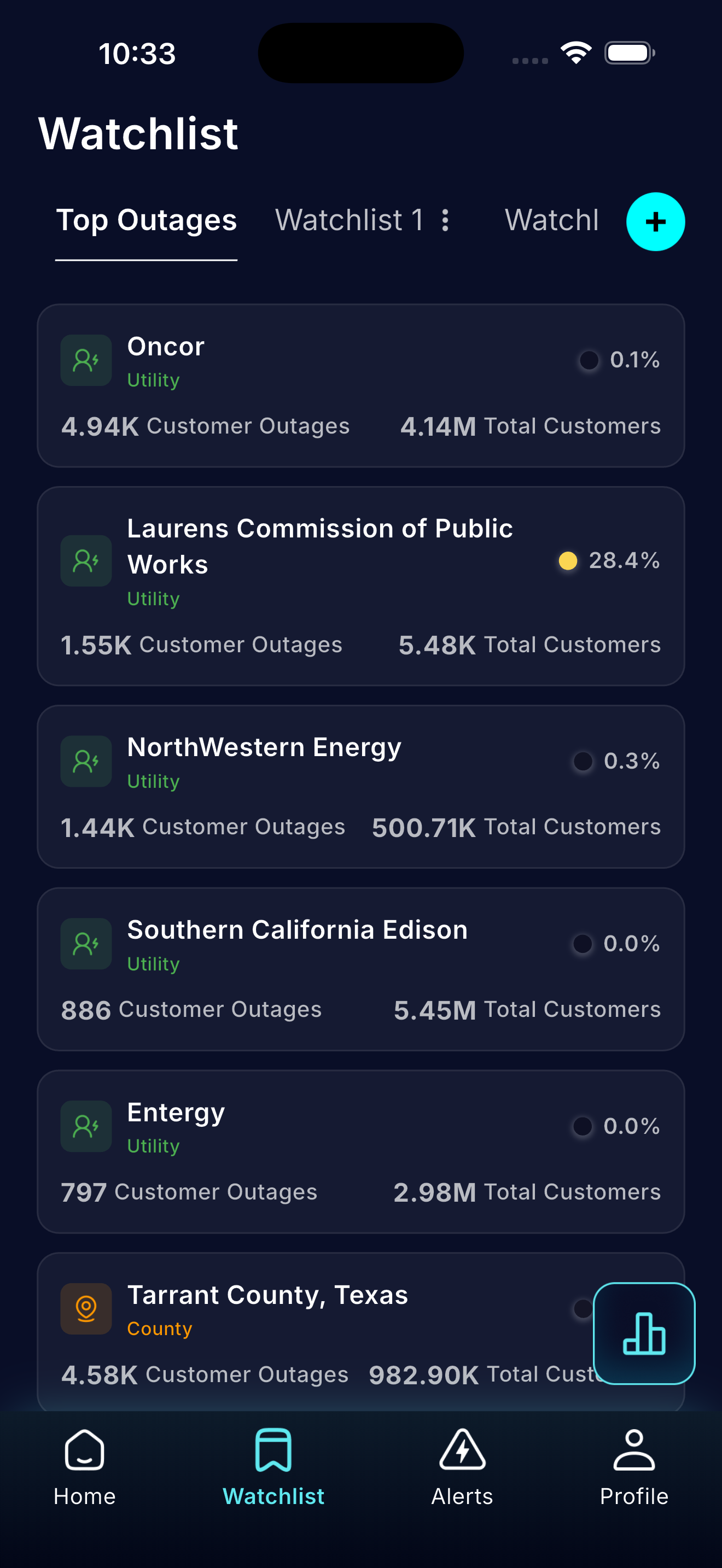Tap the Oncor 0.1% status dot
722x1568 pixels.
coord(589,360)
